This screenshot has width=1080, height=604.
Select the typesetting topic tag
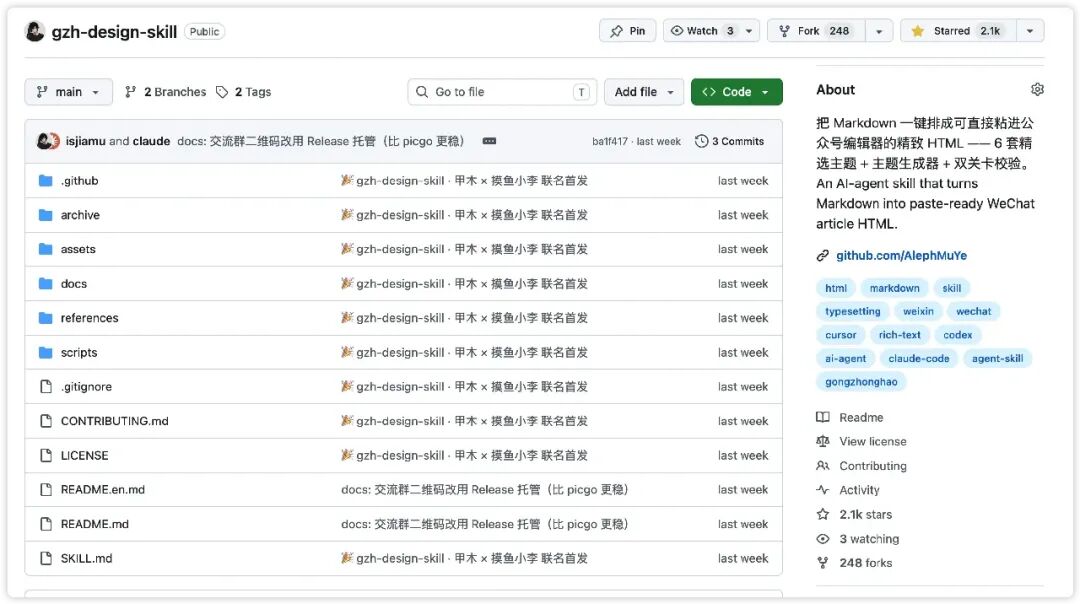coord(853,311)
